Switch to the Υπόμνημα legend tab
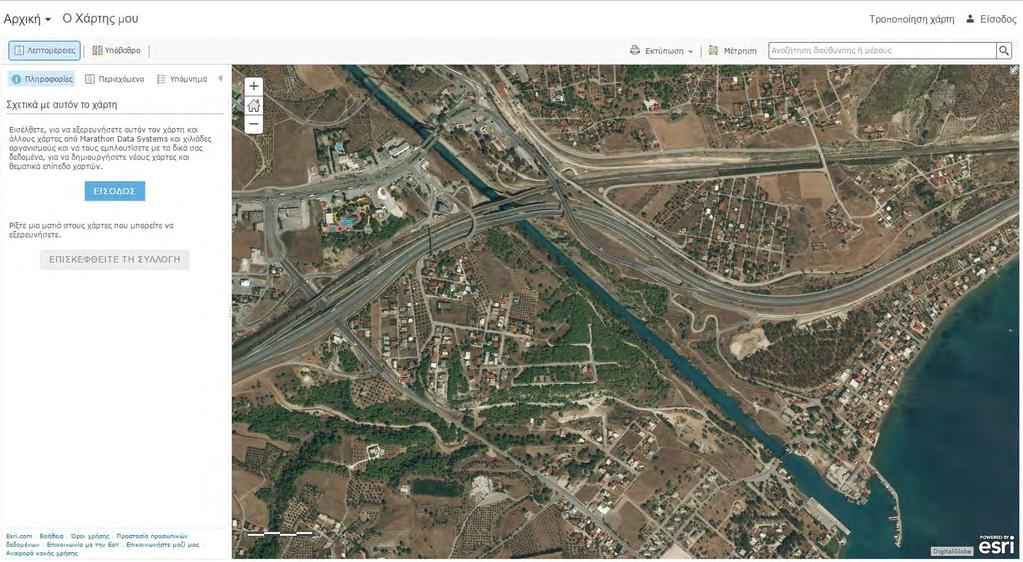 click(182, 79)
